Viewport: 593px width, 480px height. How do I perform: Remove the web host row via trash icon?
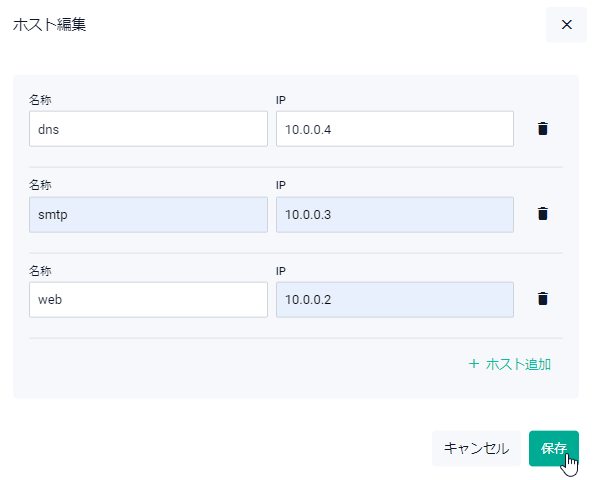(543, 299)
